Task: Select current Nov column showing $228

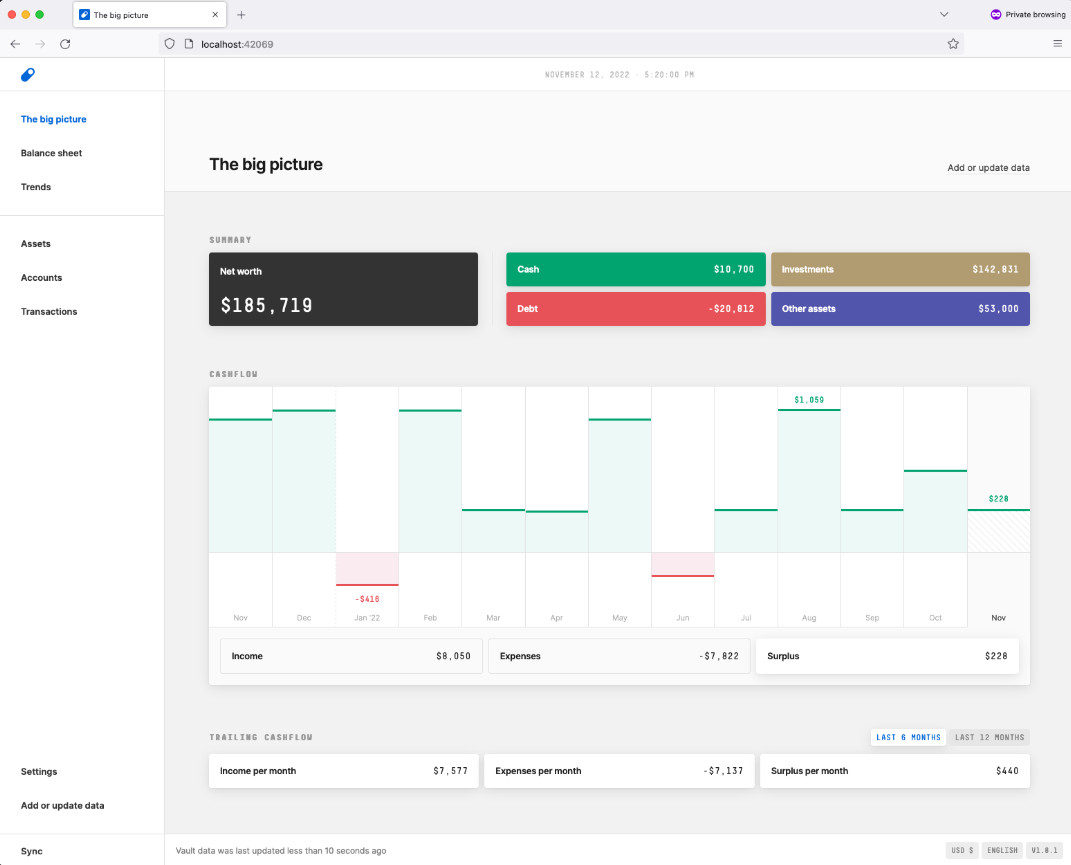Action: pos(999,507)
